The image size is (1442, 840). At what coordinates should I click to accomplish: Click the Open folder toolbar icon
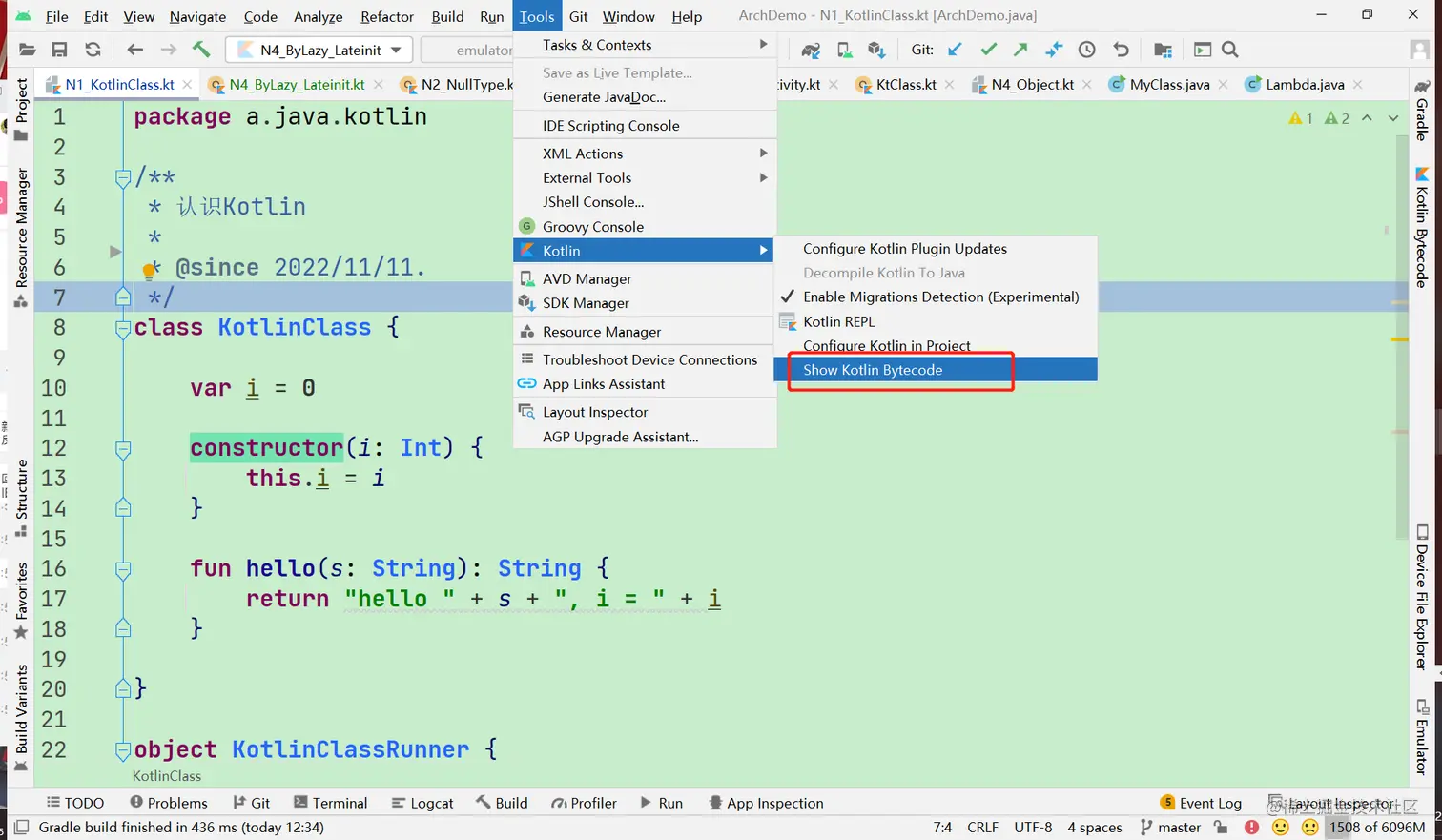click(x=27, y=50)
